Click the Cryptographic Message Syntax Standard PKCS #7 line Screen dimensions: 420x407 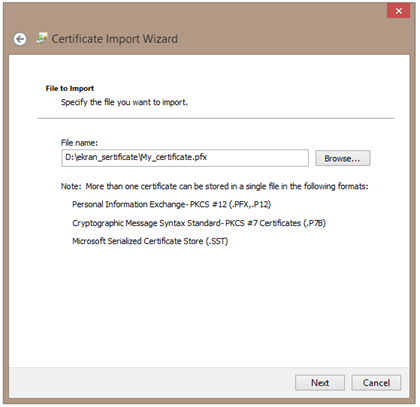click(x=199, y=223)
